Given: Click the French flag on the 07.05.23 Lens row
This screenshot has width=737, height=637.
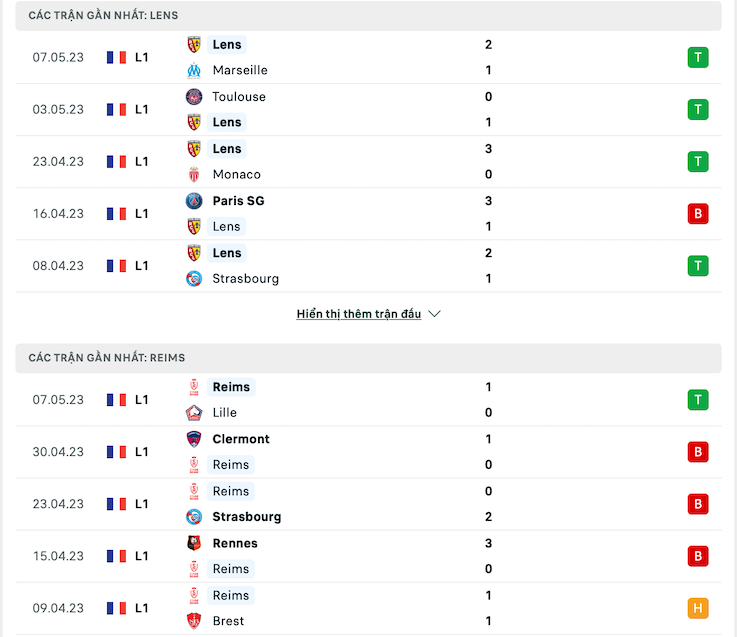Looking at the screenshot, I should coord(116,57).
